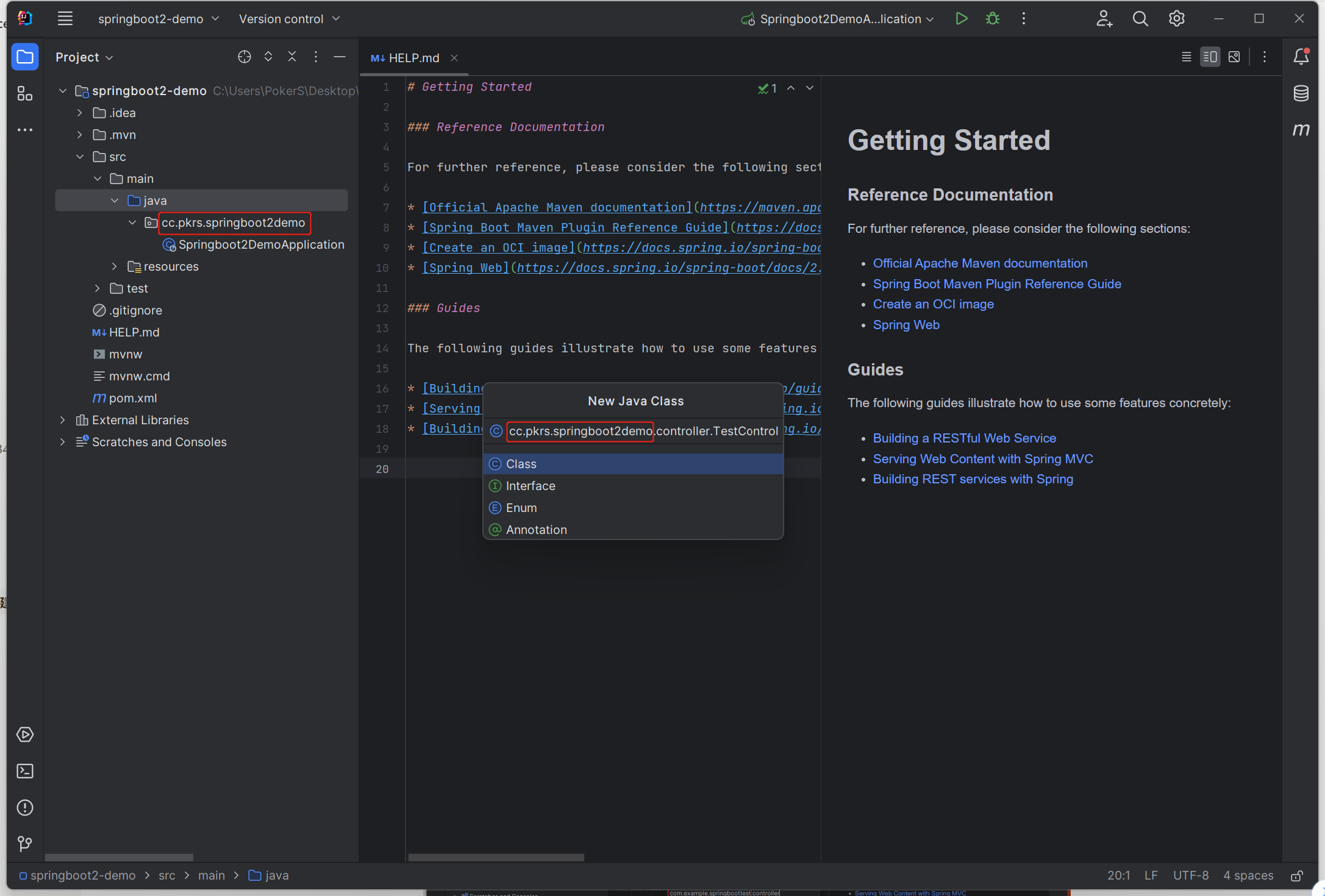Open Create an OCI image preview link
This screenshot has height=896, width=1325.
(x=933, y=304)
